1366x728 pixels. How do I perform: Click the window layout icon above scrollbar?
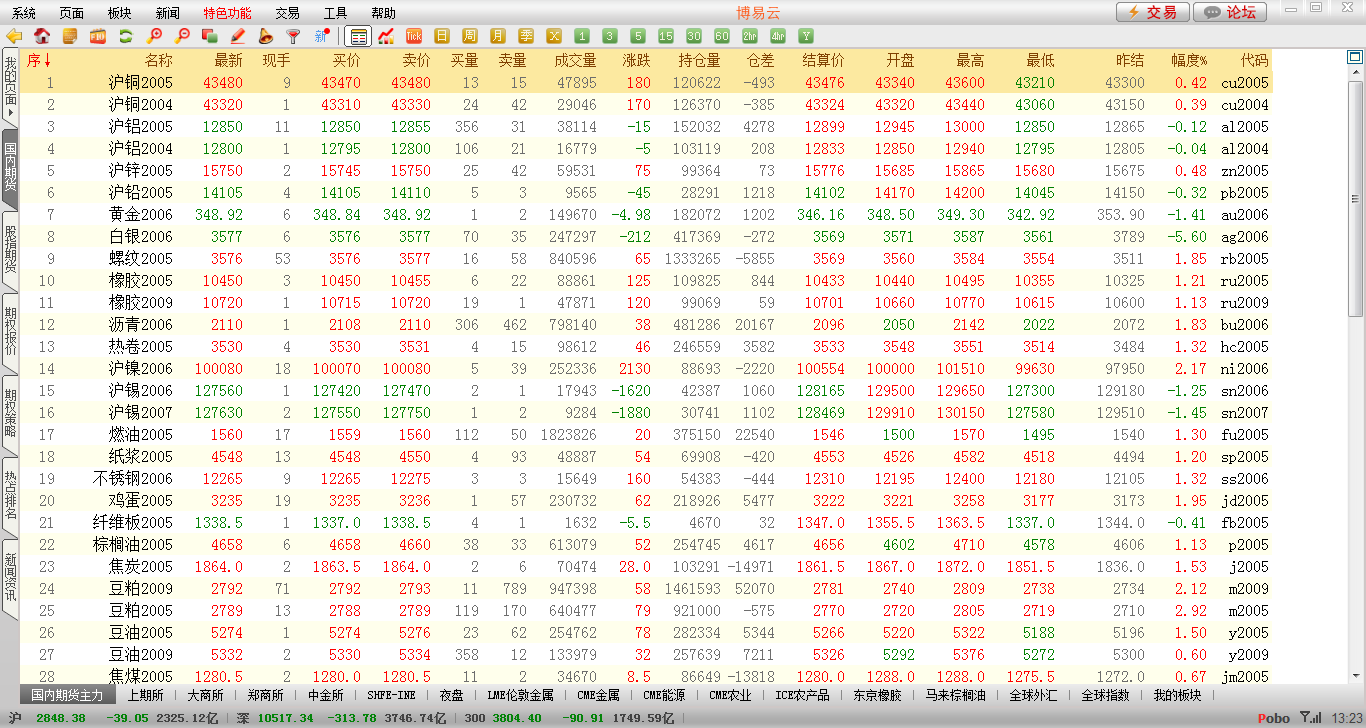tap(1355, 57)
